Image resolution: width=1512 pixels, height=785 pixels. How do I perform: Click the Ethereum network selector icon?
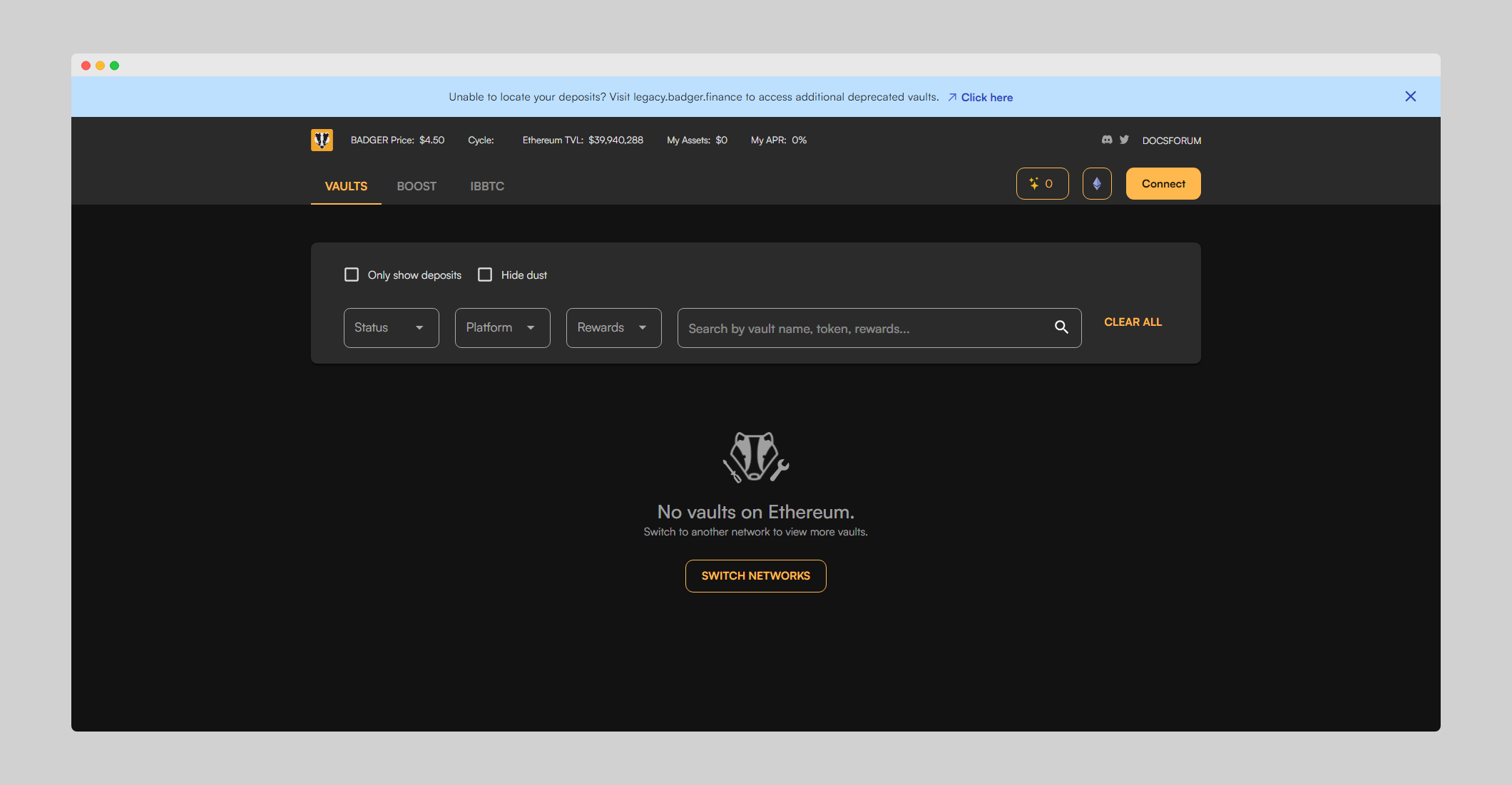[x=1097, y=184]
